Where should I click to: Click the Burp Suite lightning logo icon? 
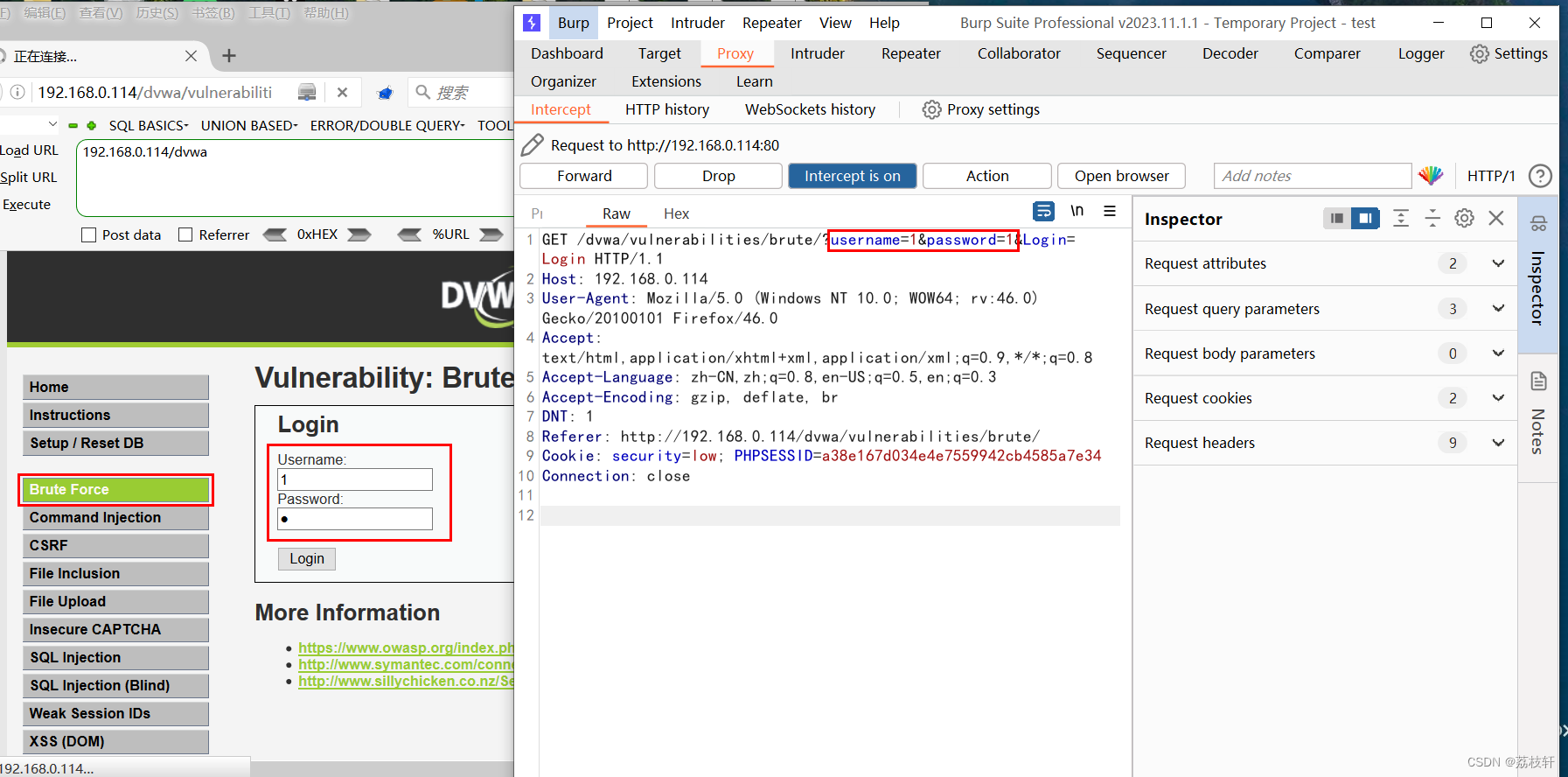(532, 23)
